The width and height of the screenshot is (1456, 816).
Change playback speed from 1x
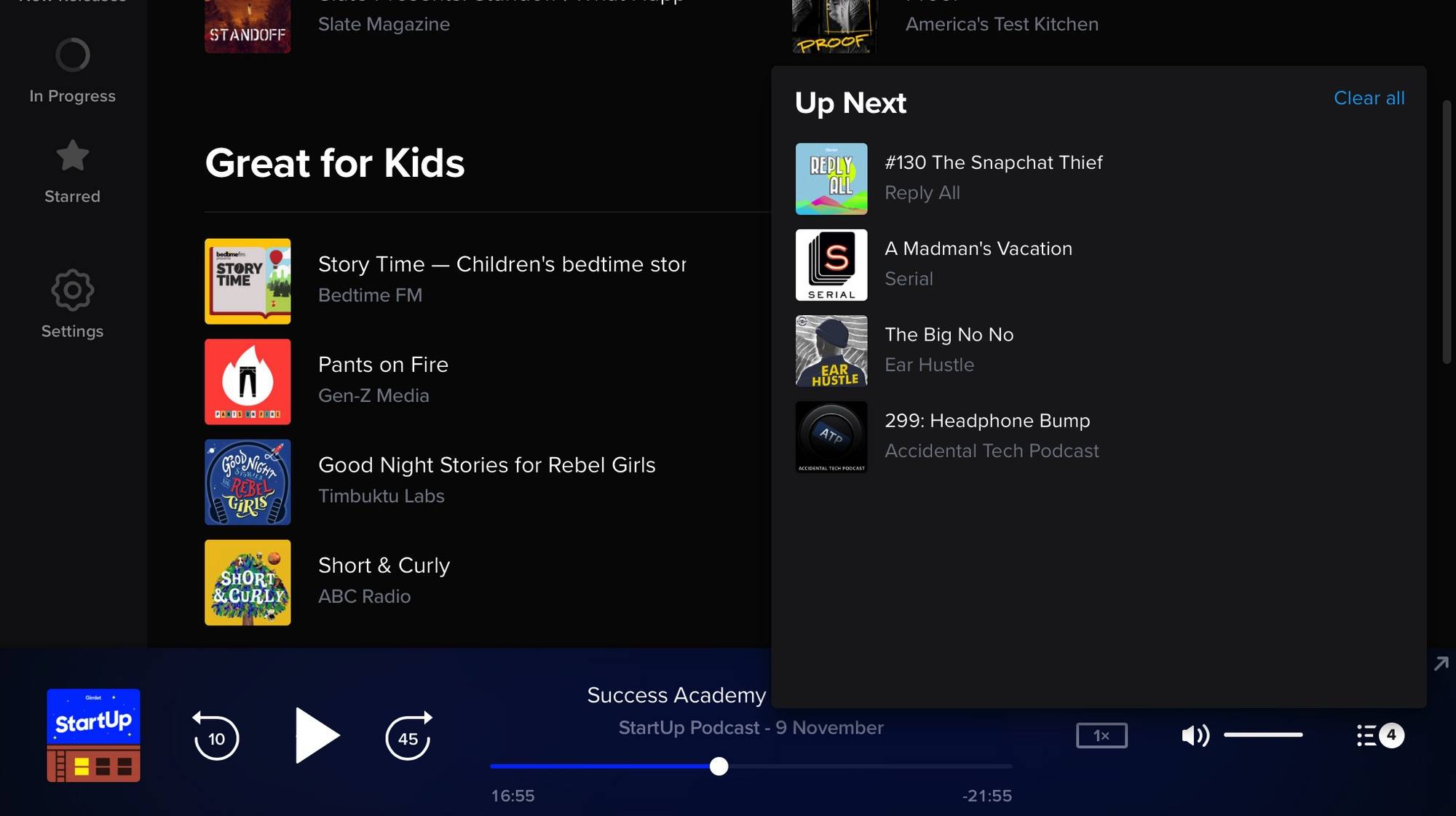(x=1101, y=735)
